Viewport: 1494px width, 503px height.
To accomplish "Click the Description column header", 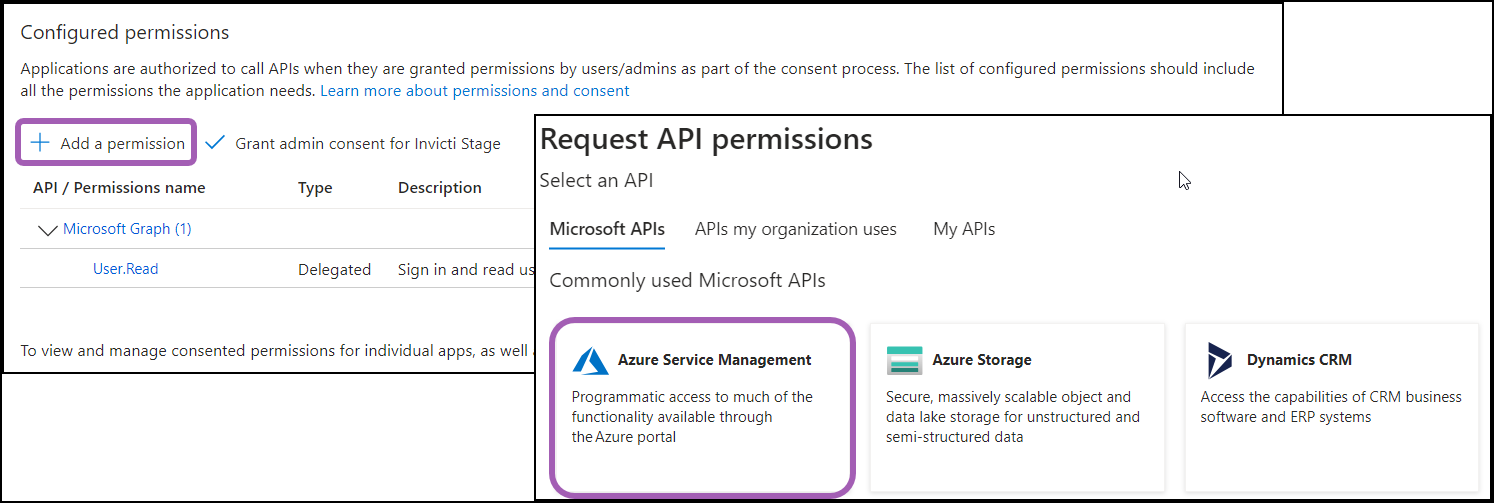I will click(x=440, y=187).
